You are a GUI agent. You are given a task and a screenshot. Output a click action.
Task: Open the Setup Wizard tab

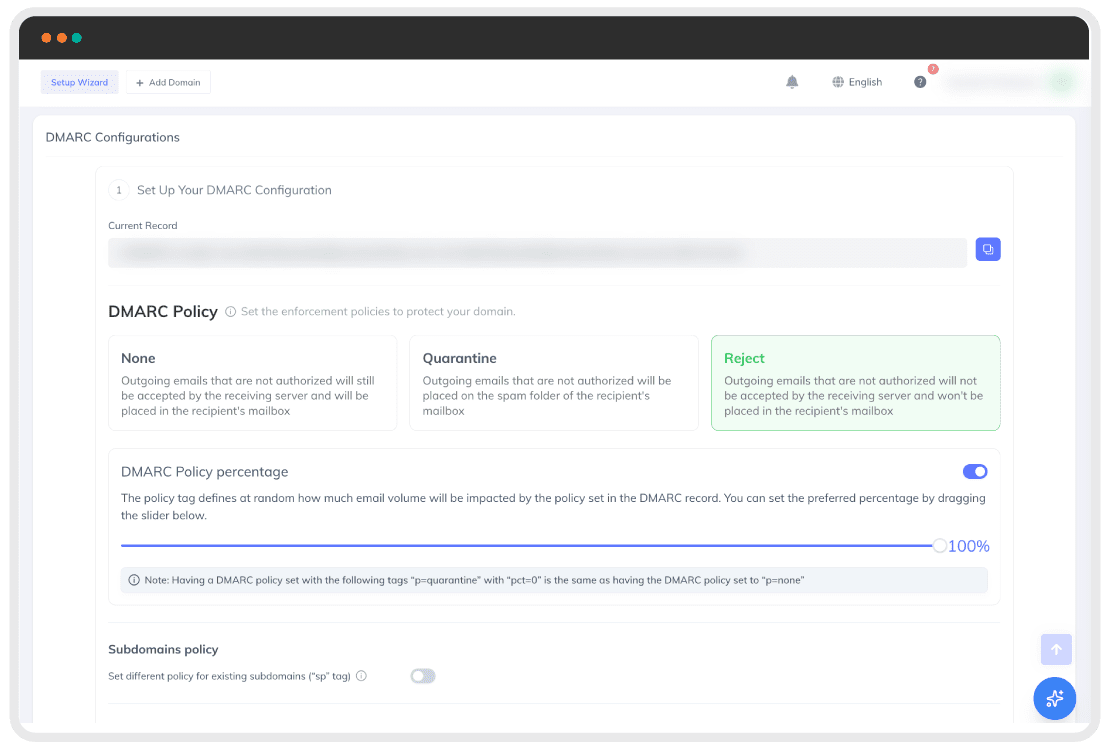pyautogui.click(x=79, y=82)
